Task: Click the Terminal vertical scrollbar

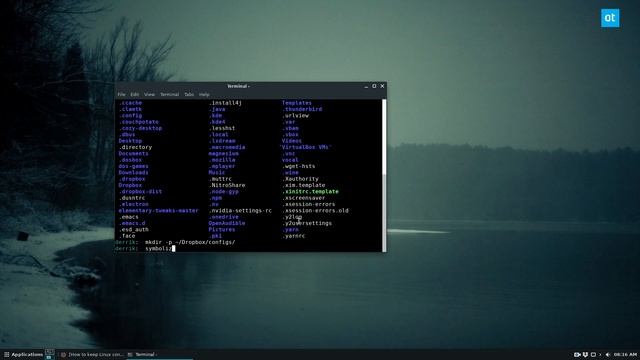Action: (384, 176)
